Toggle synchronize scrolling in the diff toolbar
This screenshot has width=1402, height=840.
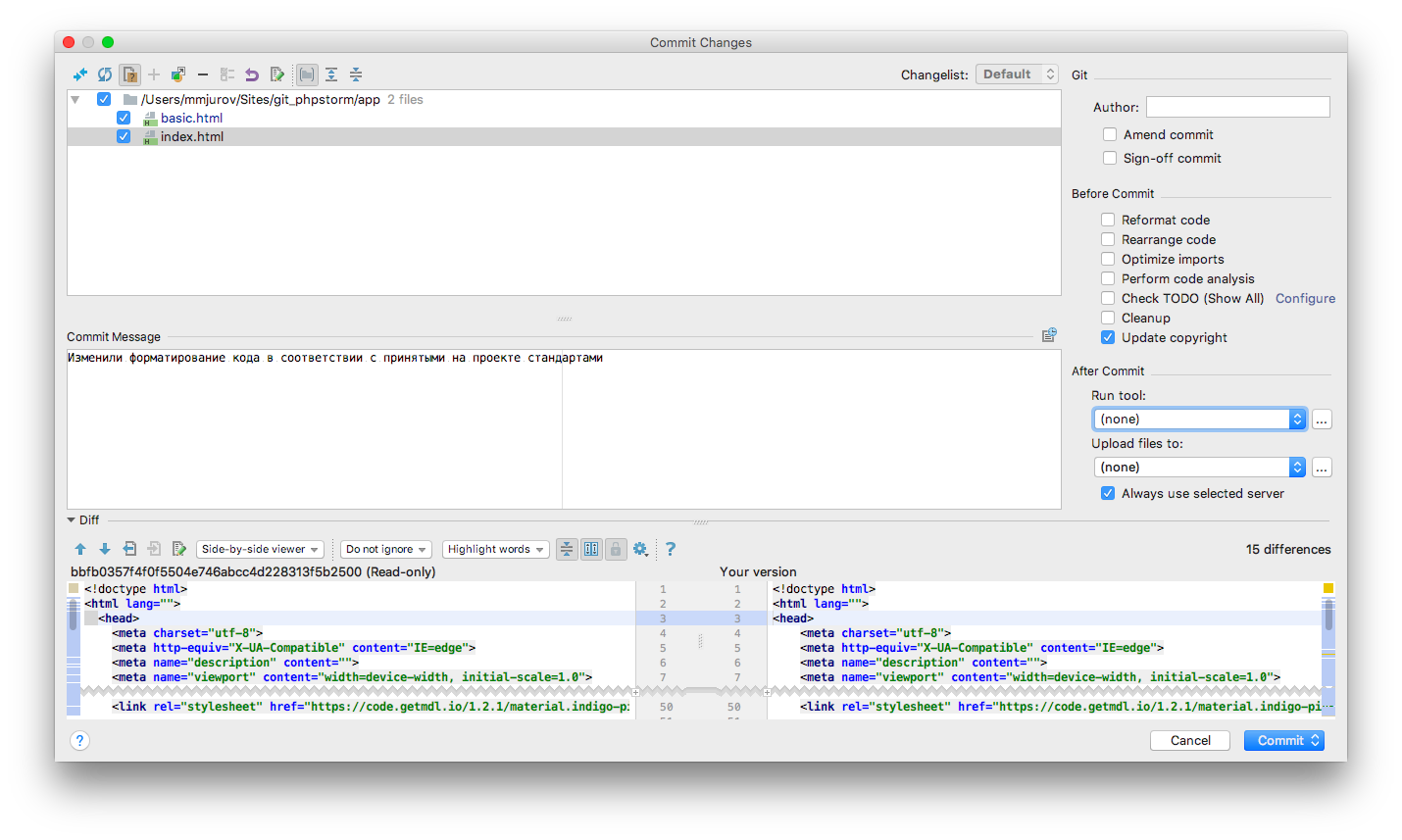click(x=591, y=549)
